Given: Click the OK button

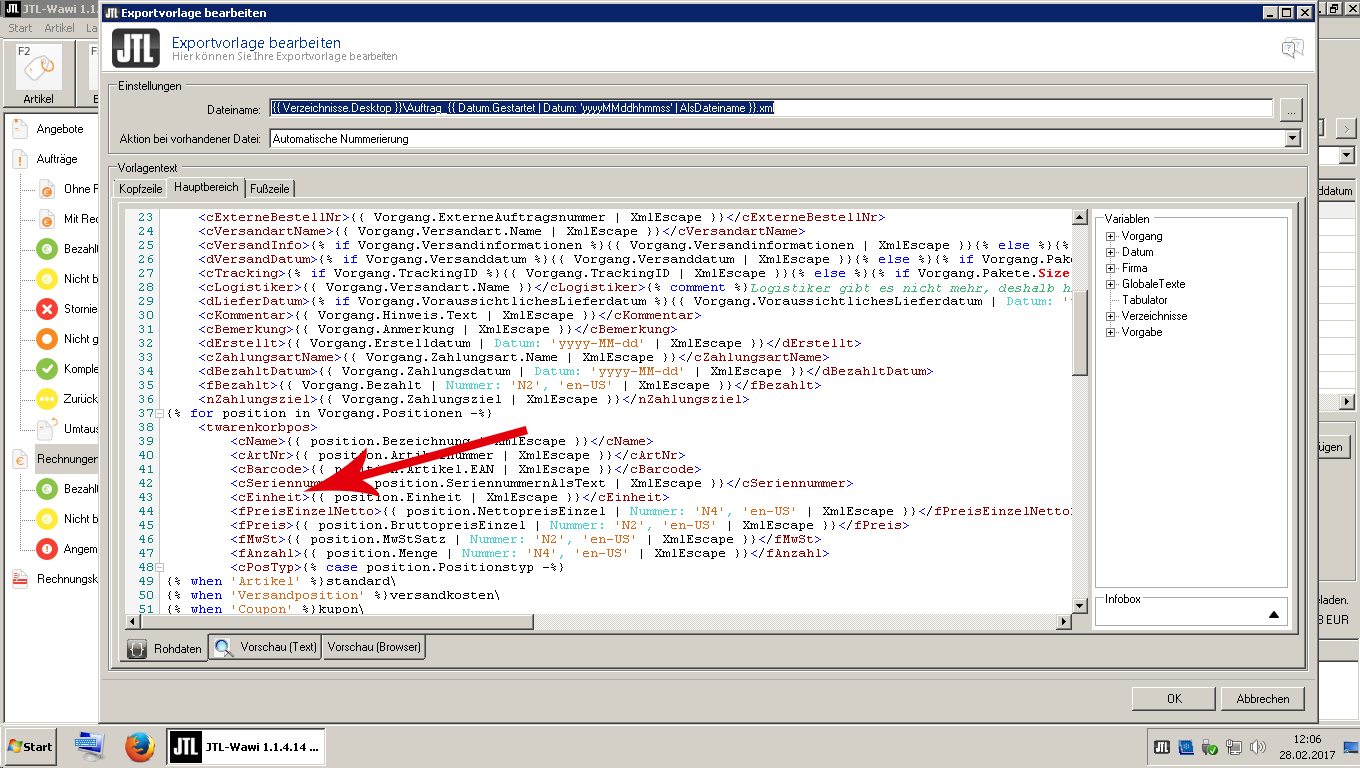Looking at the screenshot, I should coord(1174,699).
